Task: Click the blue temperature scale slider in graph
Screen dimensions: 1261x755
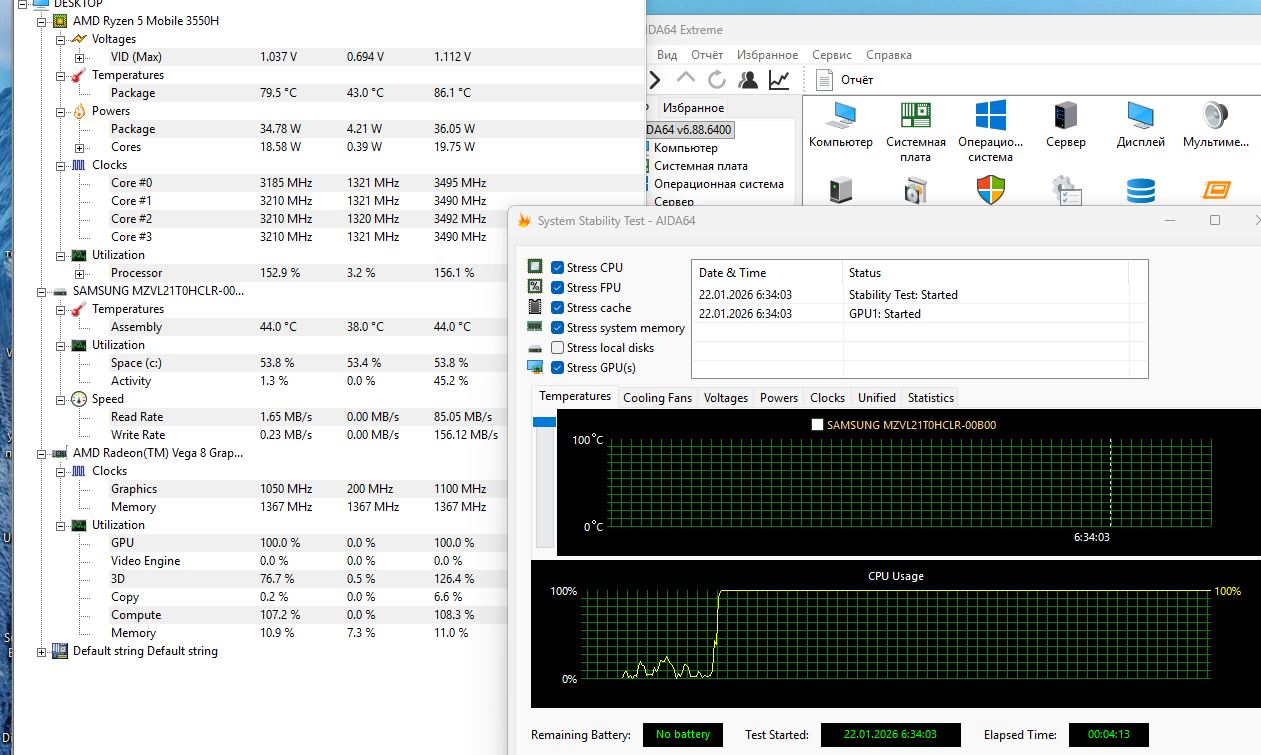Action: (x=544, y=422)
